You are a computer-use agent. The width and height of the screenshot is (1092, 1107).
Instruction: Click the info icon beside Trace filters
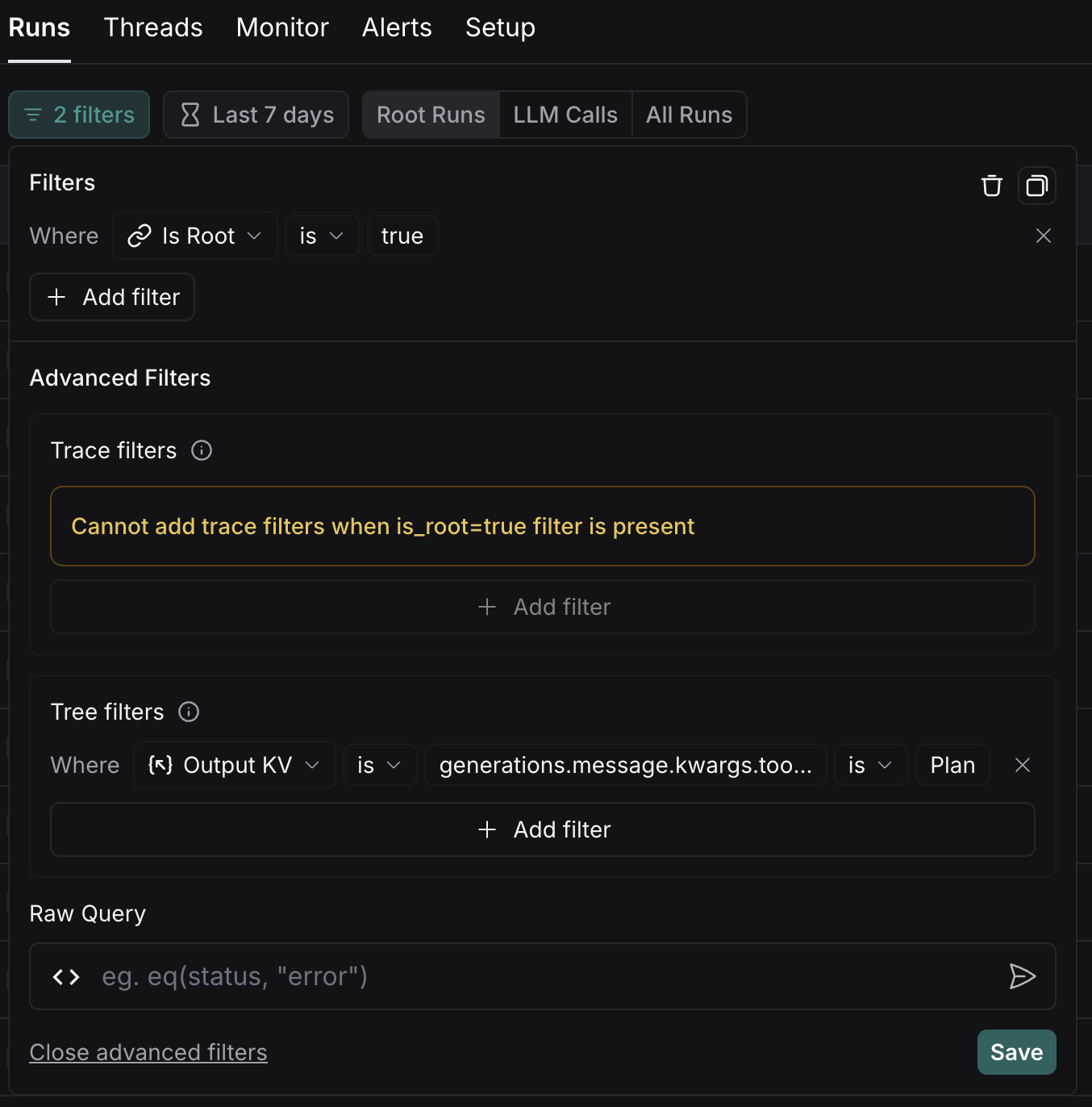coord(202,450)
